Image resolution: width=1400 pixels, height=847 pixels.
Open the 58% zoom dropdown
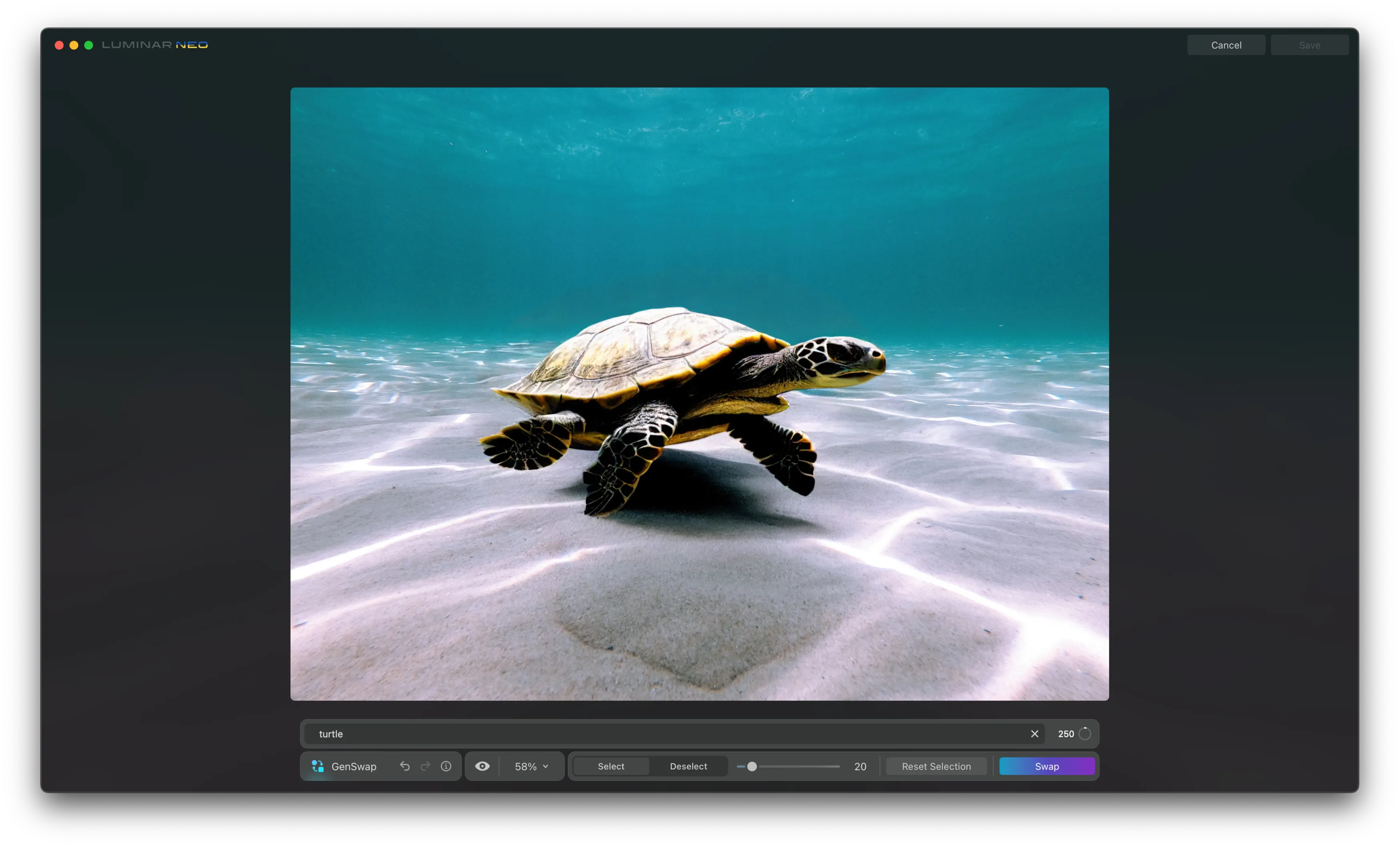526,766
